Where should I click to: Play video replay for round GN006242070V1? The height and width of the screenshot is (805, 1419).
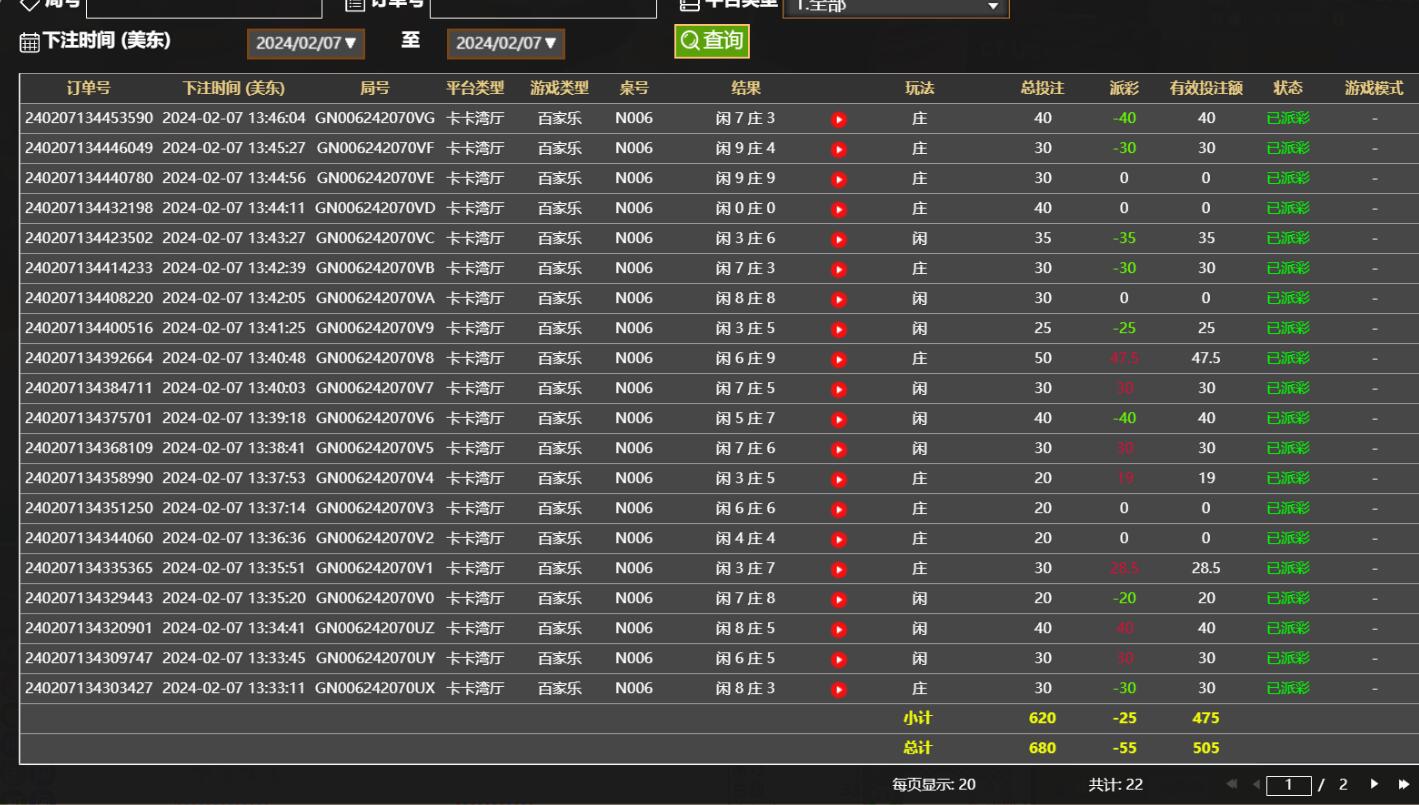[839, 569]
